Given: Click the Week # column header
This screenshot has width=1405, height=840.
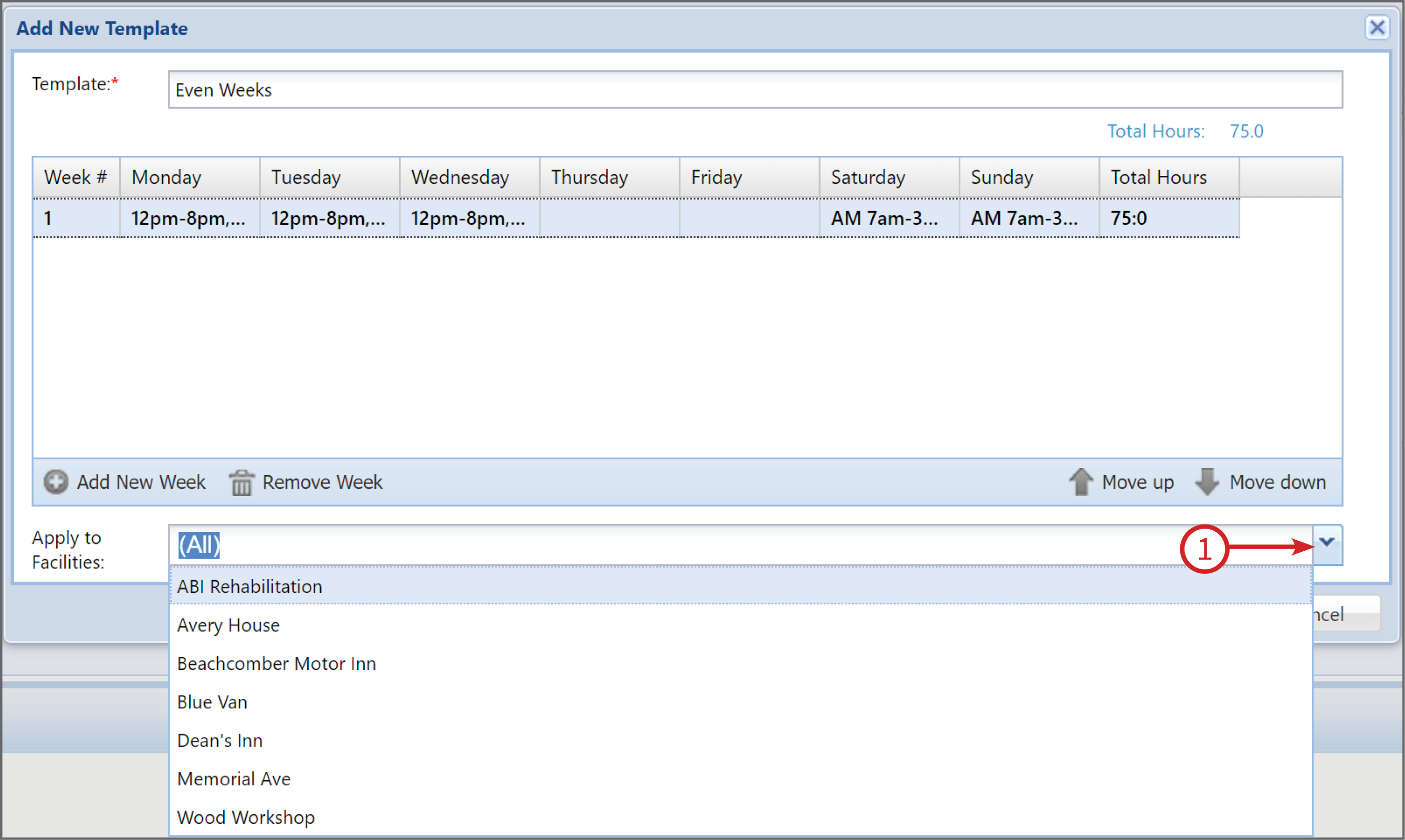Looking at the screenshot, I should pyautogui.click(x=76, y=177).
